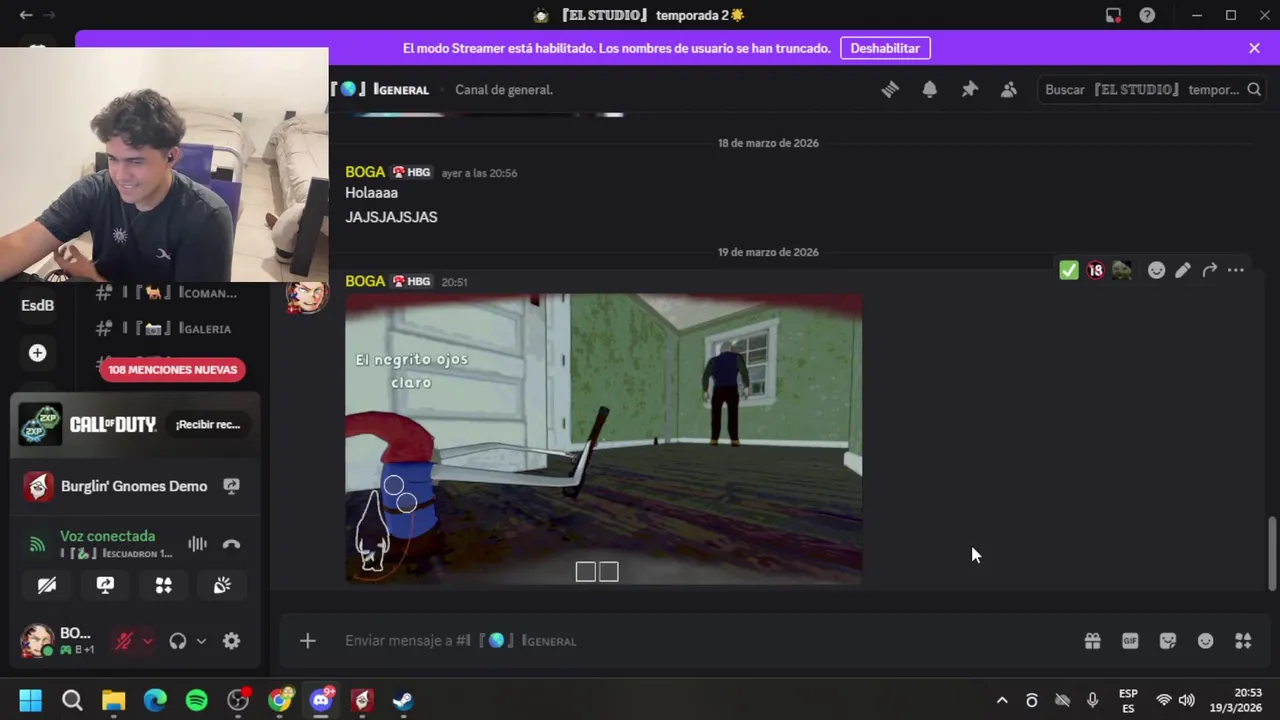The image size is (1280, 720).
Task: Turn on camera in voice panel
Action: pyautogui.click(x=47, y=586)
